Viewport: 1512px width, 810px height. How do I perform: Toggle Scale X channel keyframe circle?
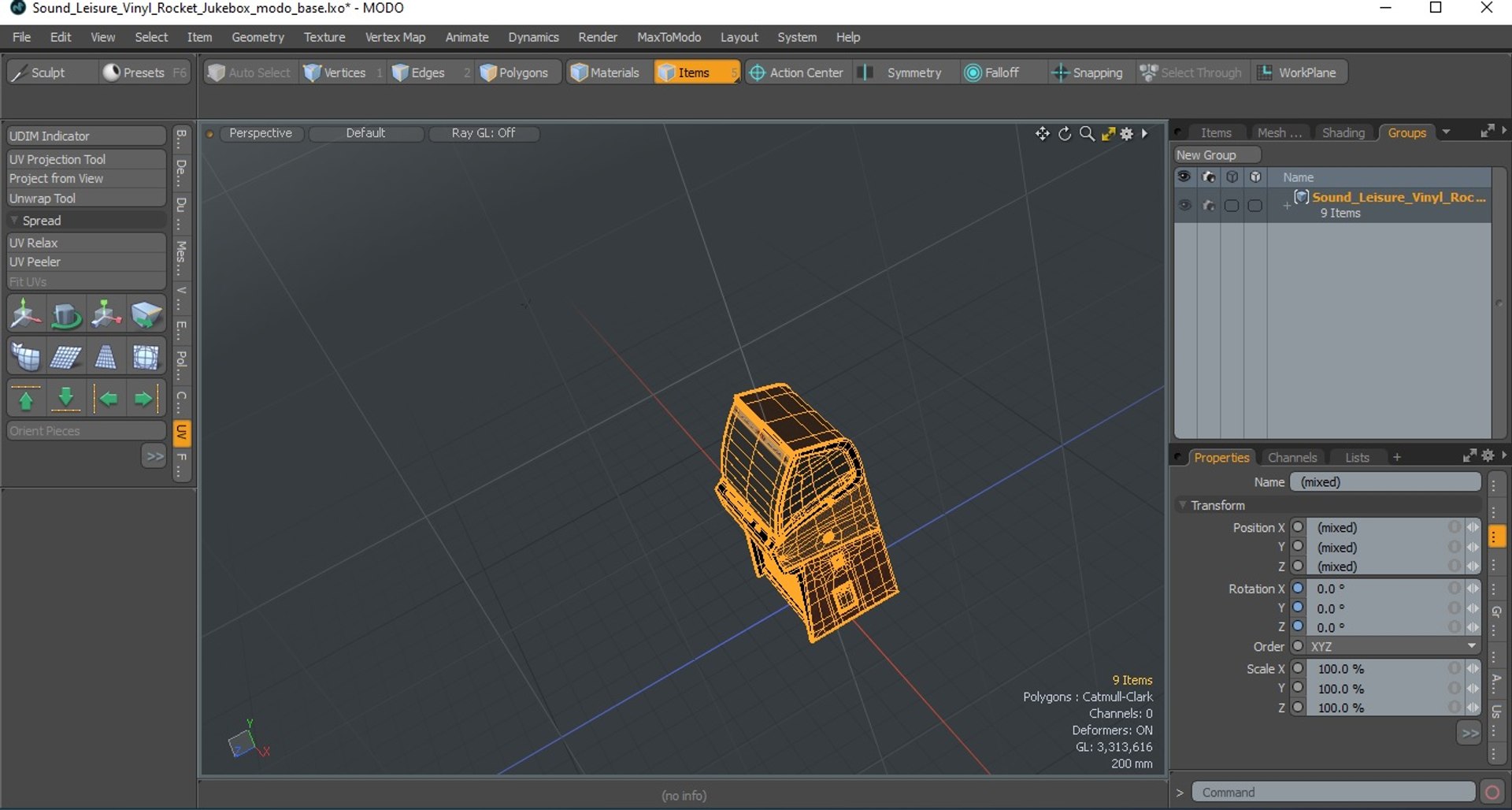pos(1299,668)
